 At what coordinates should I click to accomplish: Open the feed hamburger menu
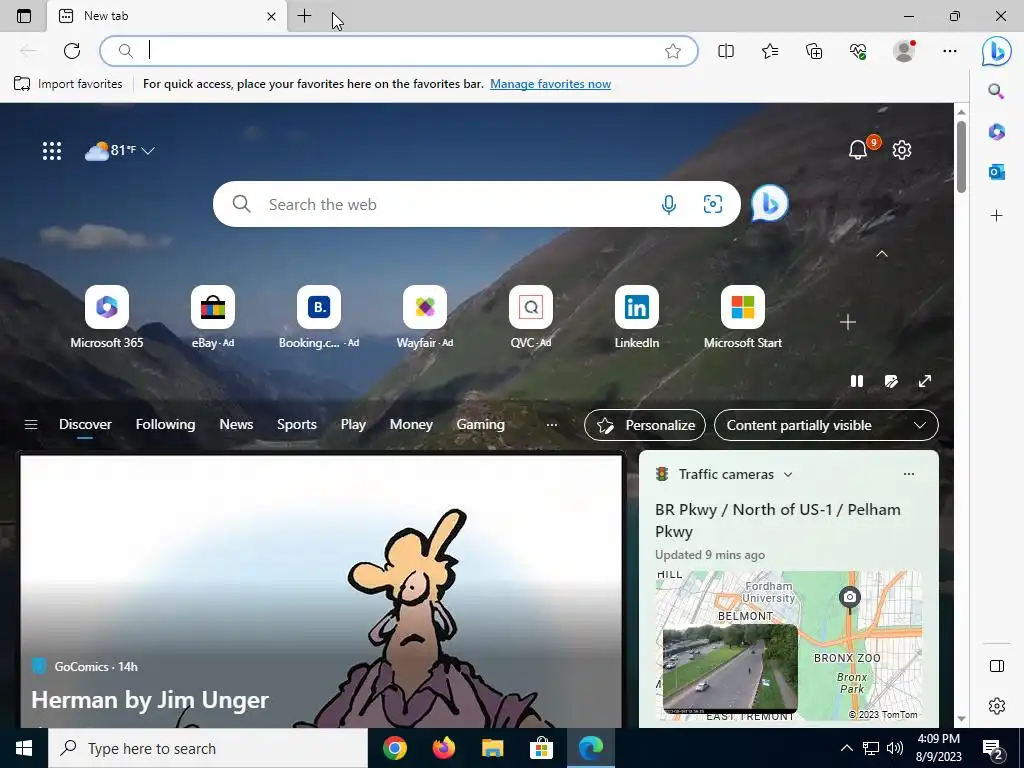coord(31,424)
